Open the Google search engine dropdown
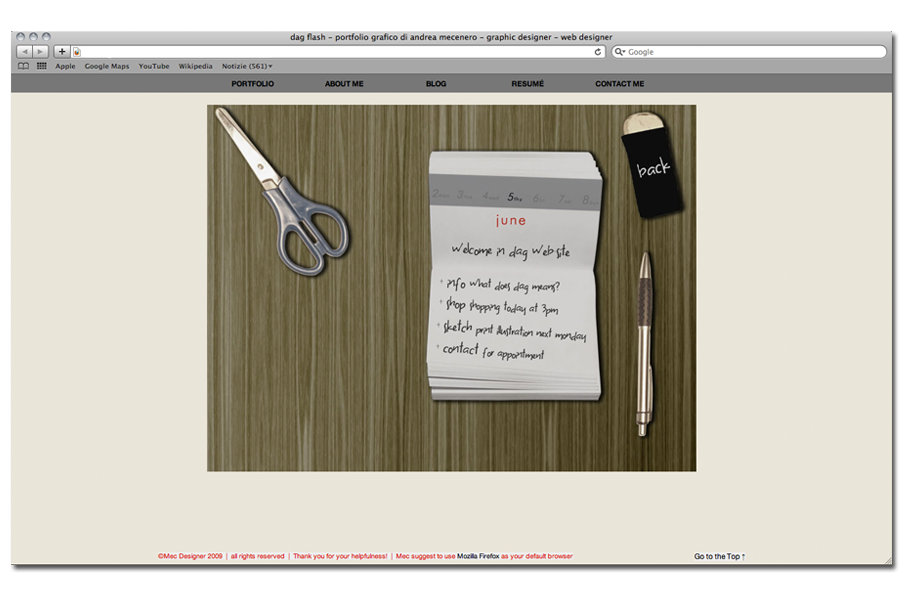The width and height of the screenshot is (901, 602). [x=620, y=51]
